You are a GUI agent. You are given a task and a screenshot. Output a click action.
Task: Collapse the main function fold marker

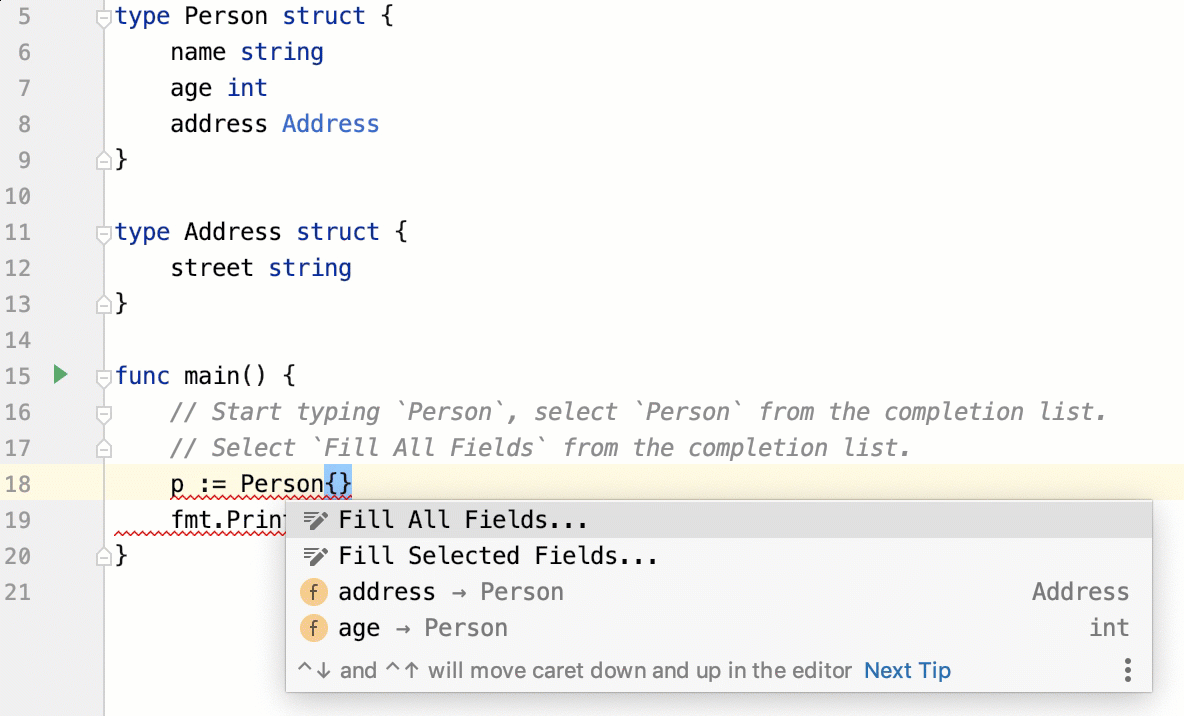click(102, 377)
